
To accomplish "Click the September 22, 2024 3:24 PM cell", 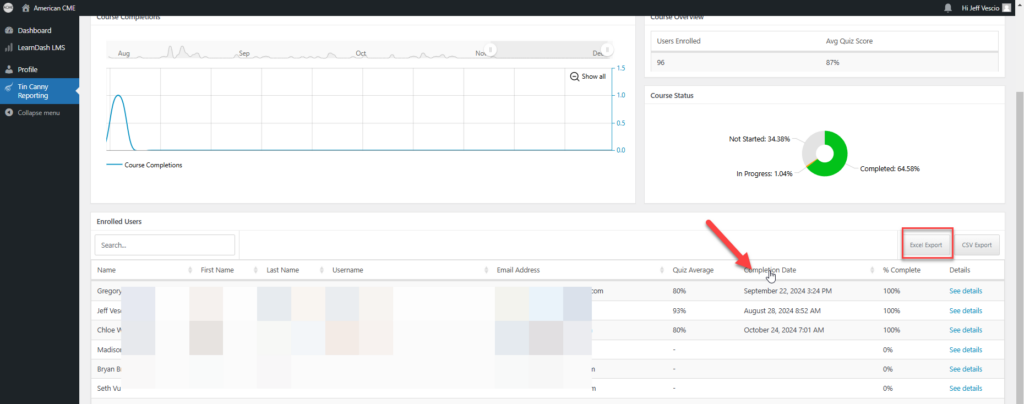I will tap(788, 291).
